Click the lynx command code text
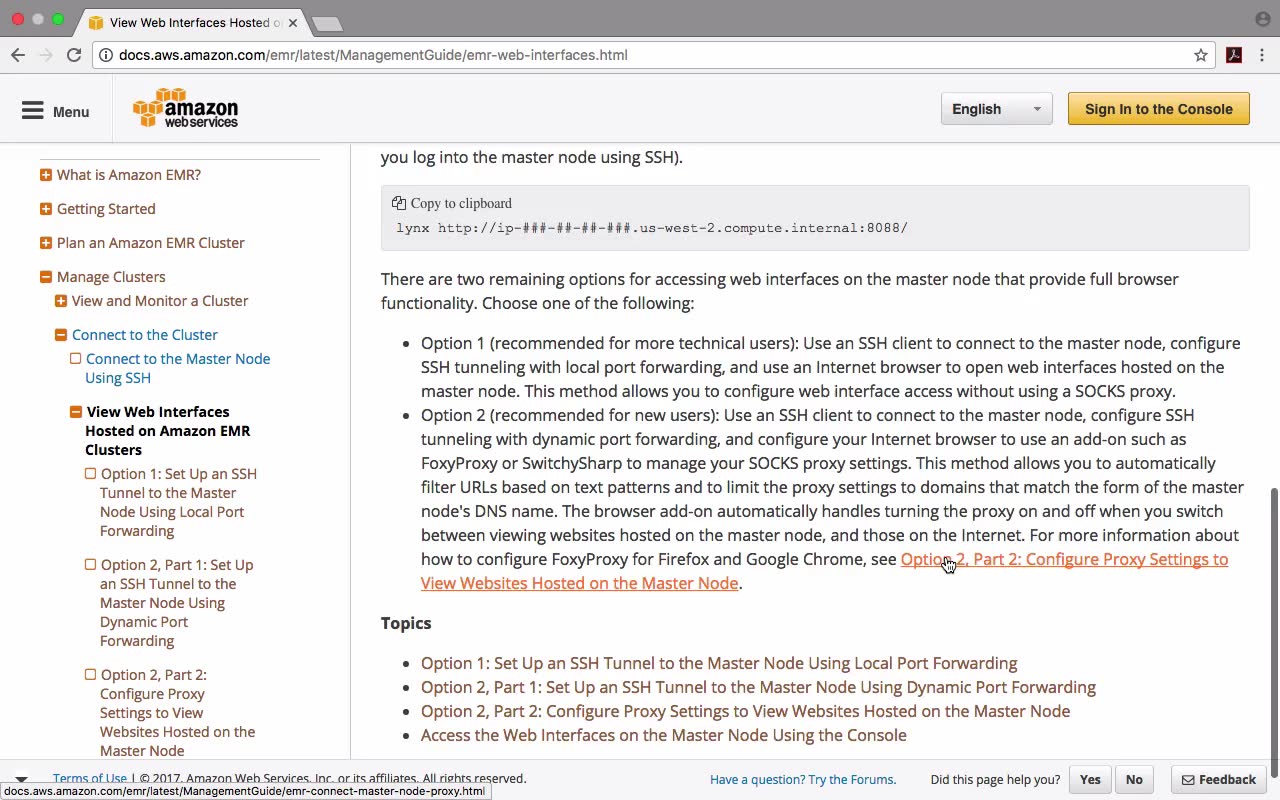The image size is (1280, 800). (x=652, y=228)
